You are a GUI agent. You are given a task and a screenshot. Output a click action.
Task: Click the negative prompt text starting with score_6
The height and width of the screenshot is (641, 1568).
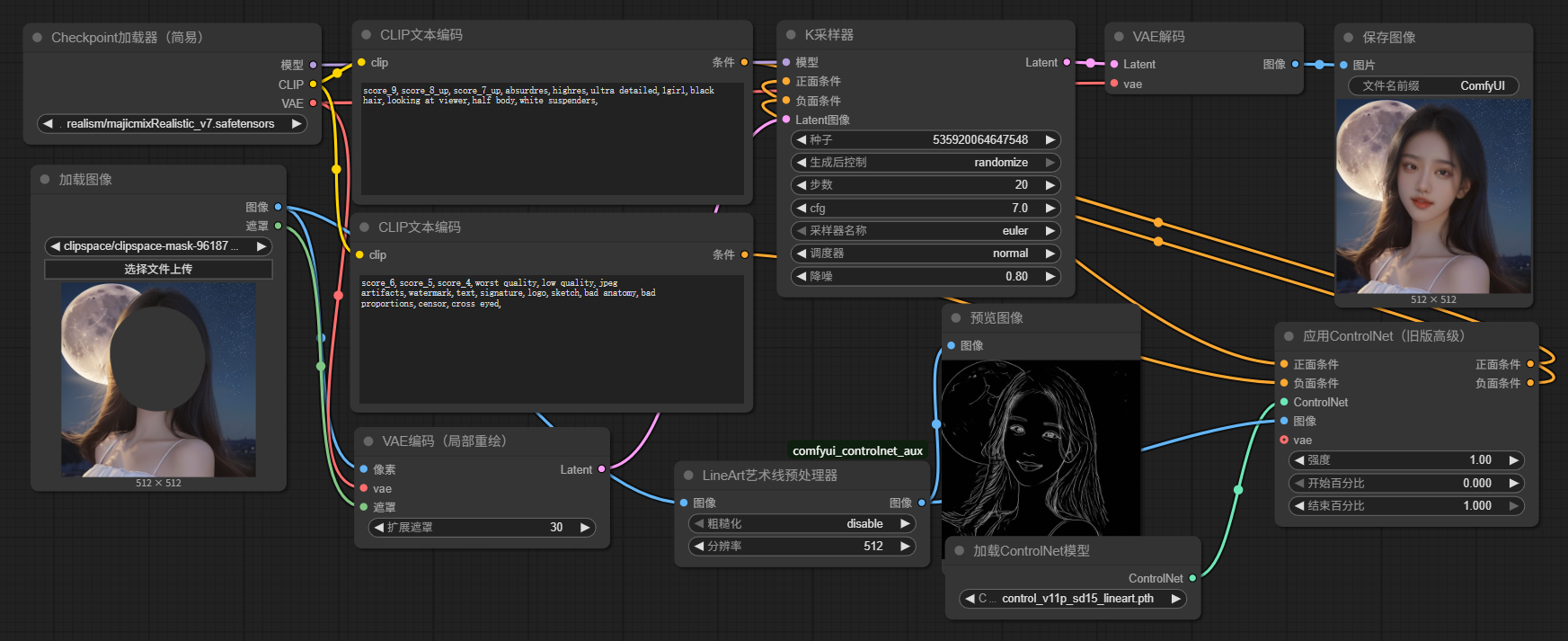[x=552, y=339]
